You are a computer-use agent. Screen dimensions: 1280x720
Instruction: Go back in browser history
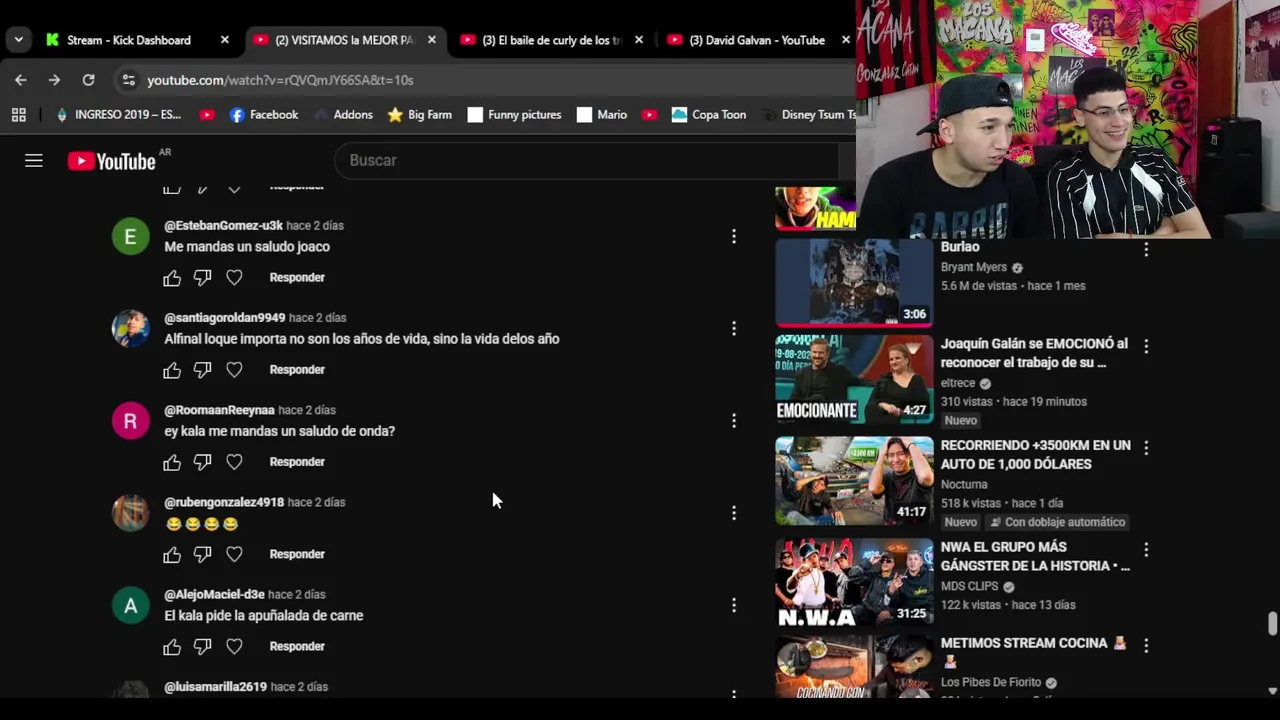pos(21,80)
